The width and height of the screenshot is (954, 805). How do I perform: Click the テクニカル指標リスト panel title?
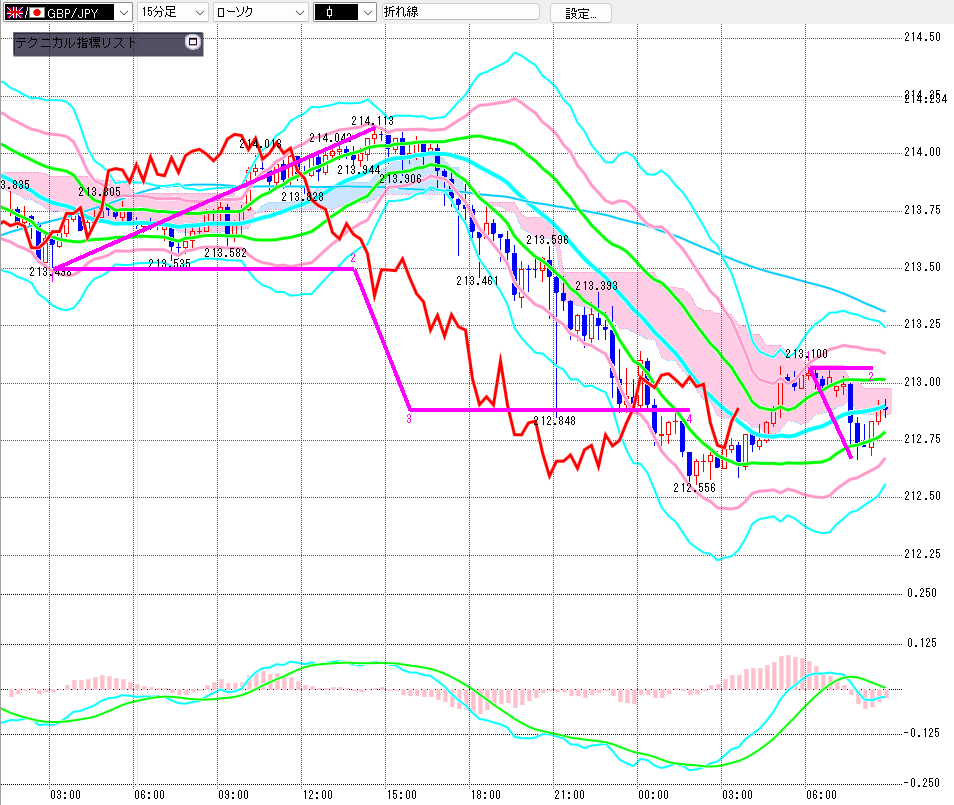(76, 43)
